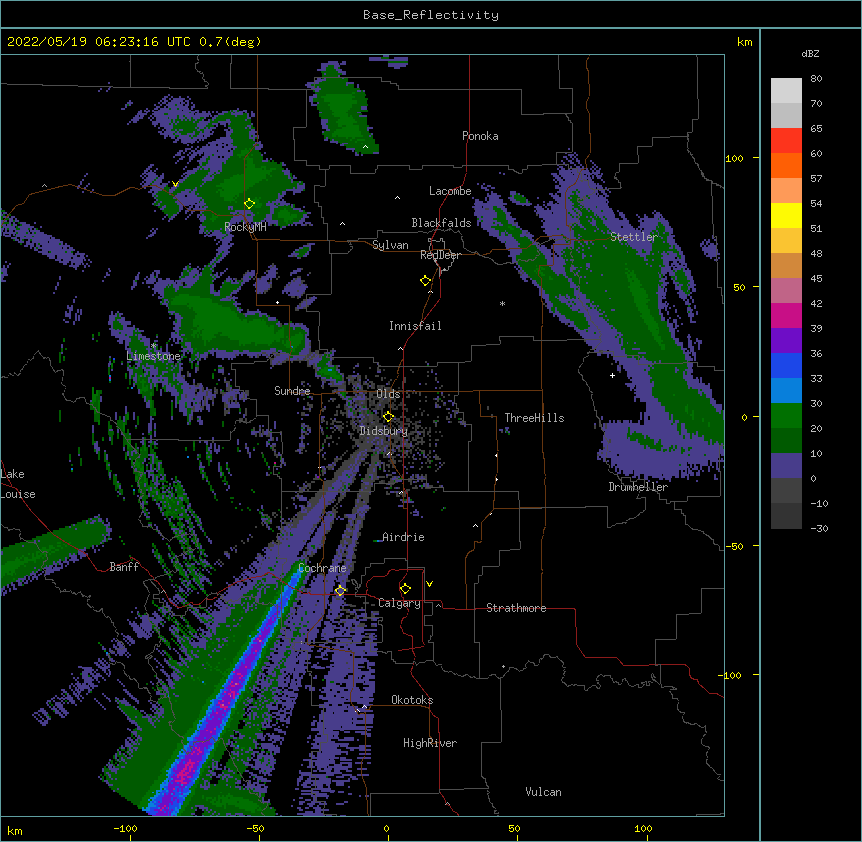Click the ThreeHills label

[x=534, y=418]
